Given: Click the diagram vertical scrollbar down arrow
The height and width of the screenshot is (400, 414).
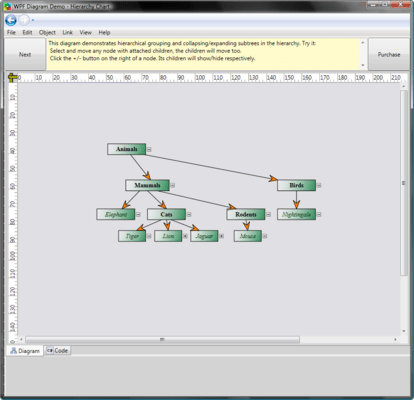Looking at the screenshot, I should pyautogui.click(x=404, y=331).
